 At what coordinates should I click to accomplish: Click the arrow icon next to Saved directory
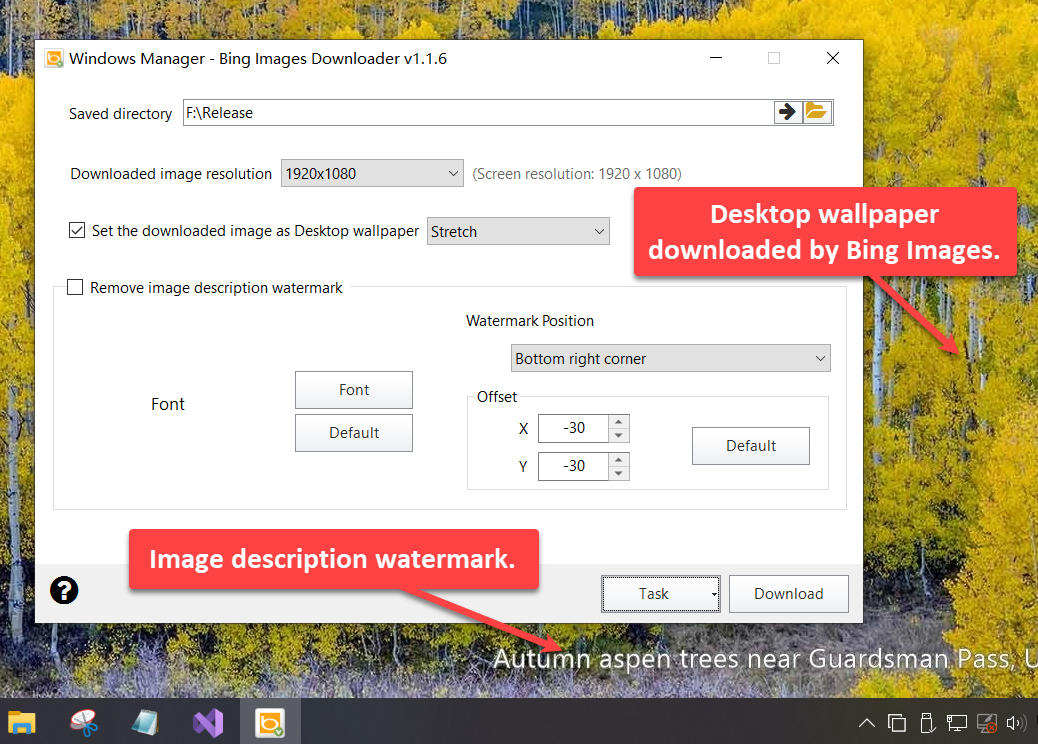click(788, 113)
